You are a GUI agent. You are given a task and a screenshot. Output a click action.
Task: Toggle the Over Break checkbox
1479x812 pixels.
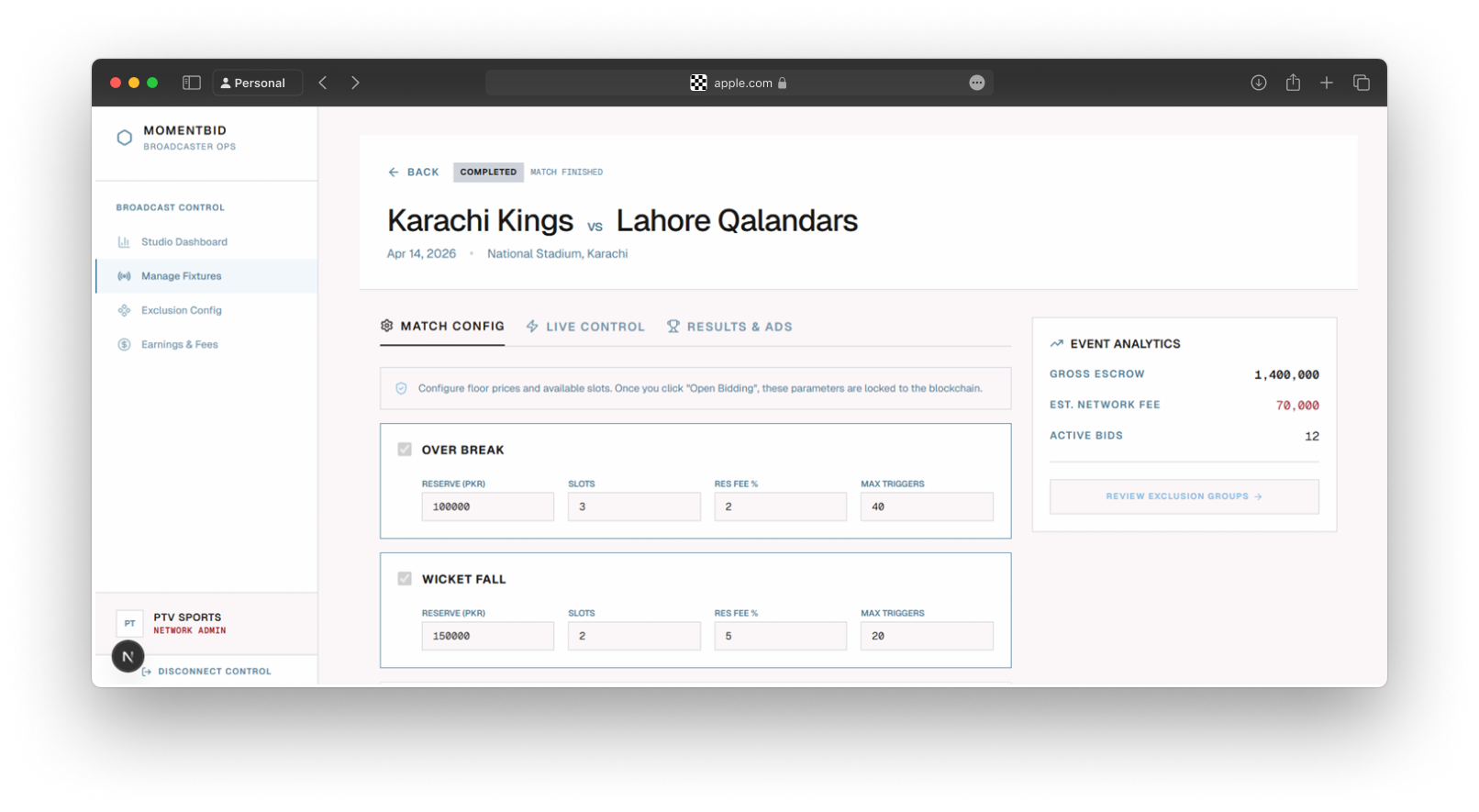pyautogui.click(x=405, y=450)
